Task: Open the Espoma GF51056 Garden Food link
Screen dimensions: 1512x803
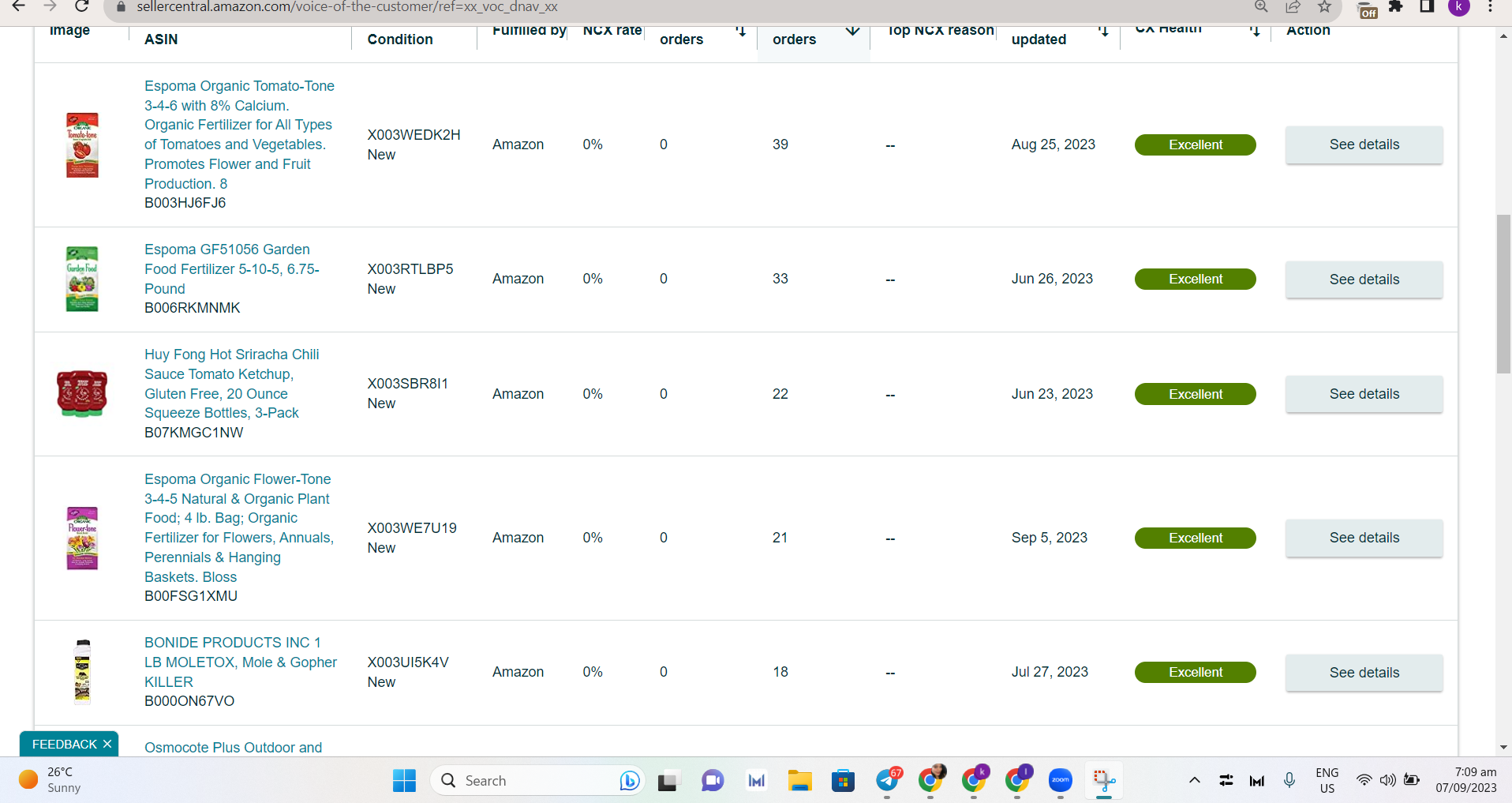Action: coord(232,269)
